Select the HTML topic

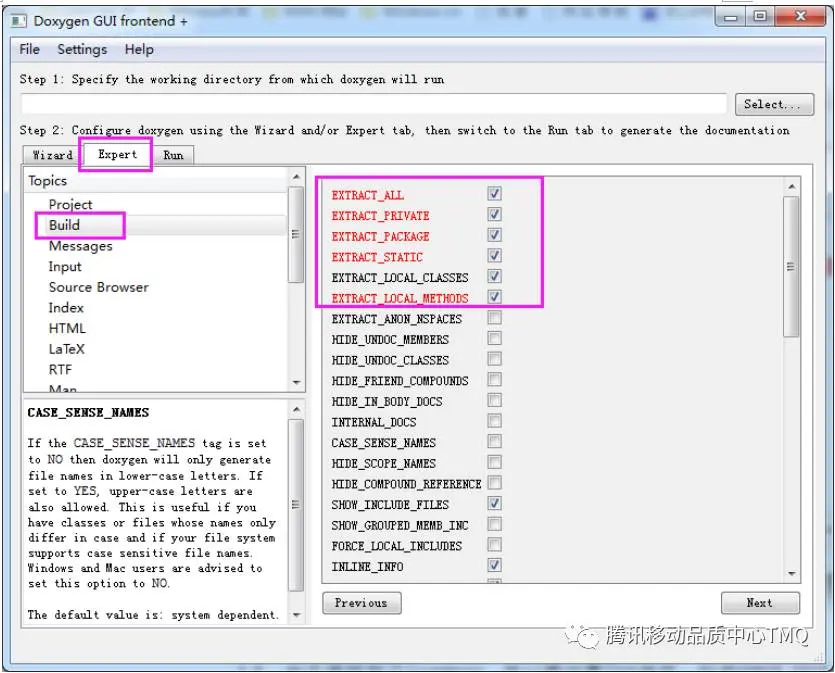click(67, 329)
